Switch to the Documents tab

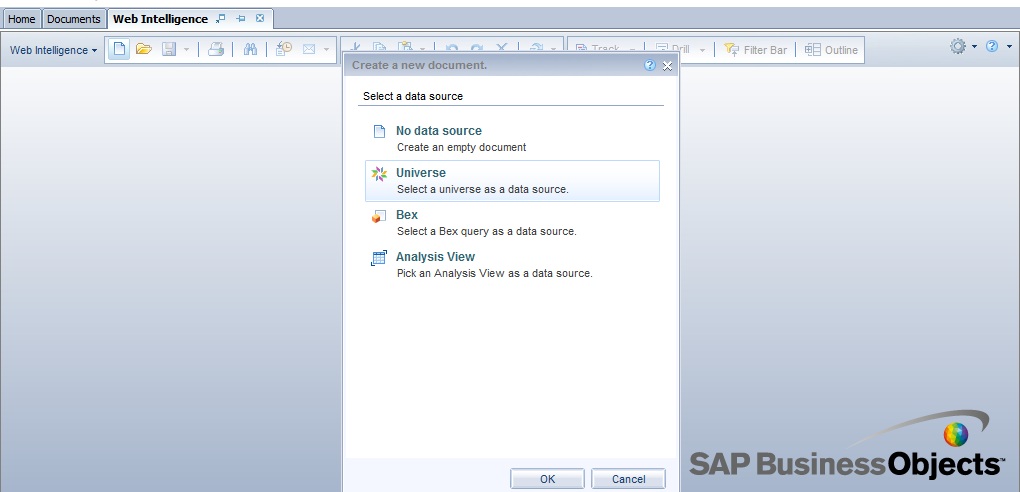tap(74, 19)
